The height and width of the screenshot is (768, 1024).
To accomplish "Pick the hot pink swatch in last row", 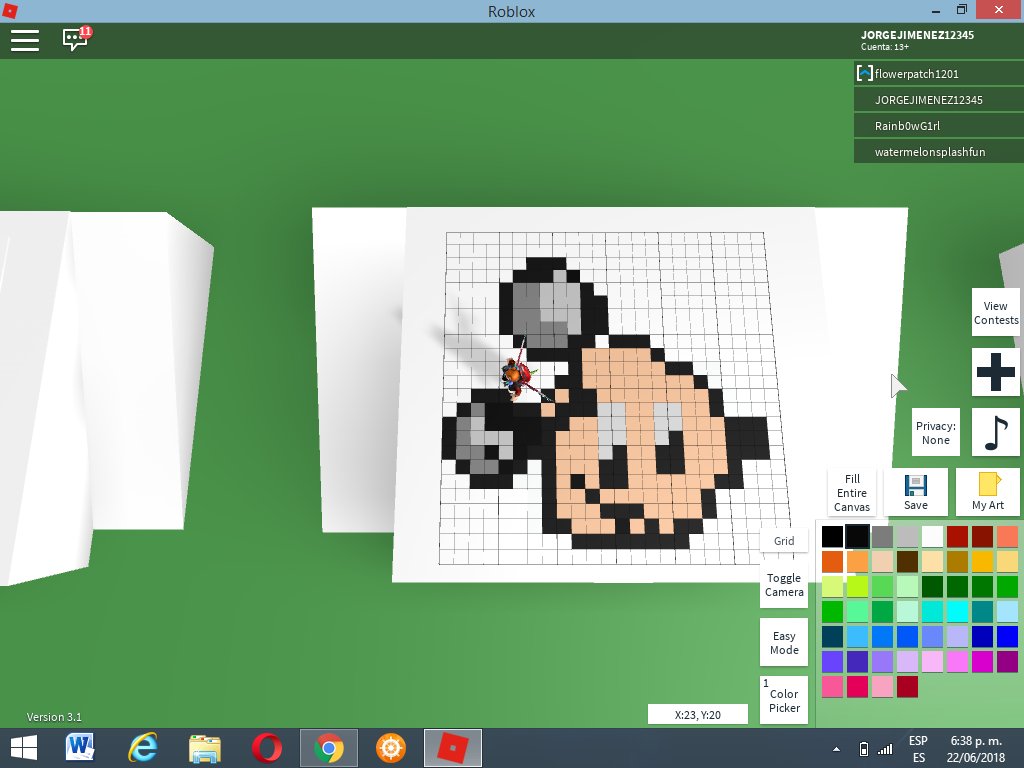I will click(x=832, y=686).
